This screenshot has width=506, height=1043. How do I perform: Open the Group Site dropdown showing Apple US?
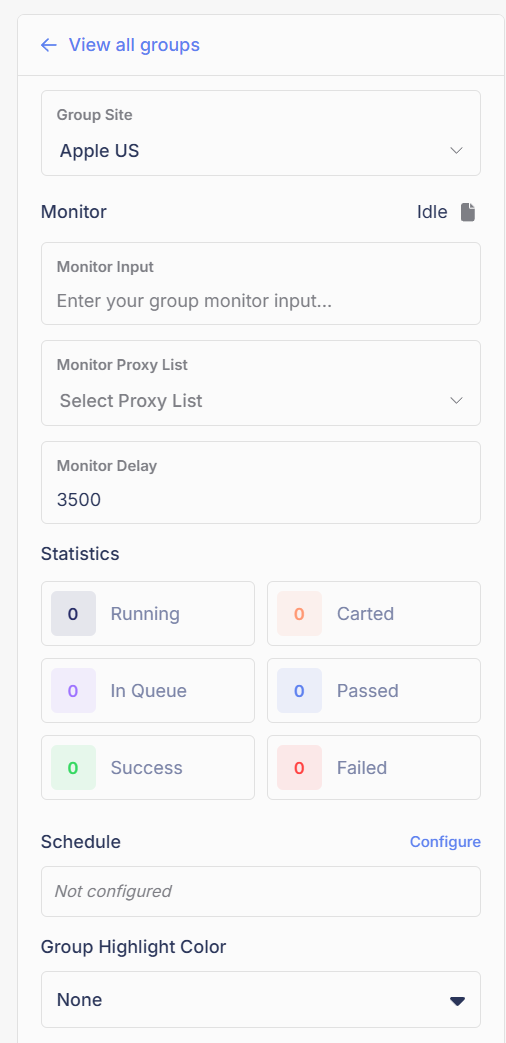click(261, 133)
